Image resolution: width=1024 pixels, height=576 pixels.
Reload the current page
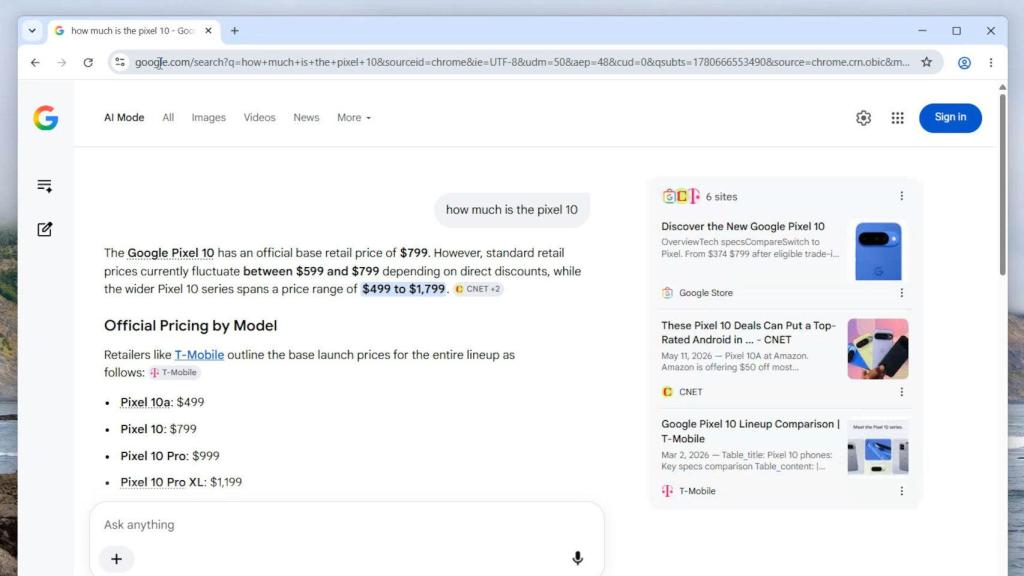click(88, 62)
